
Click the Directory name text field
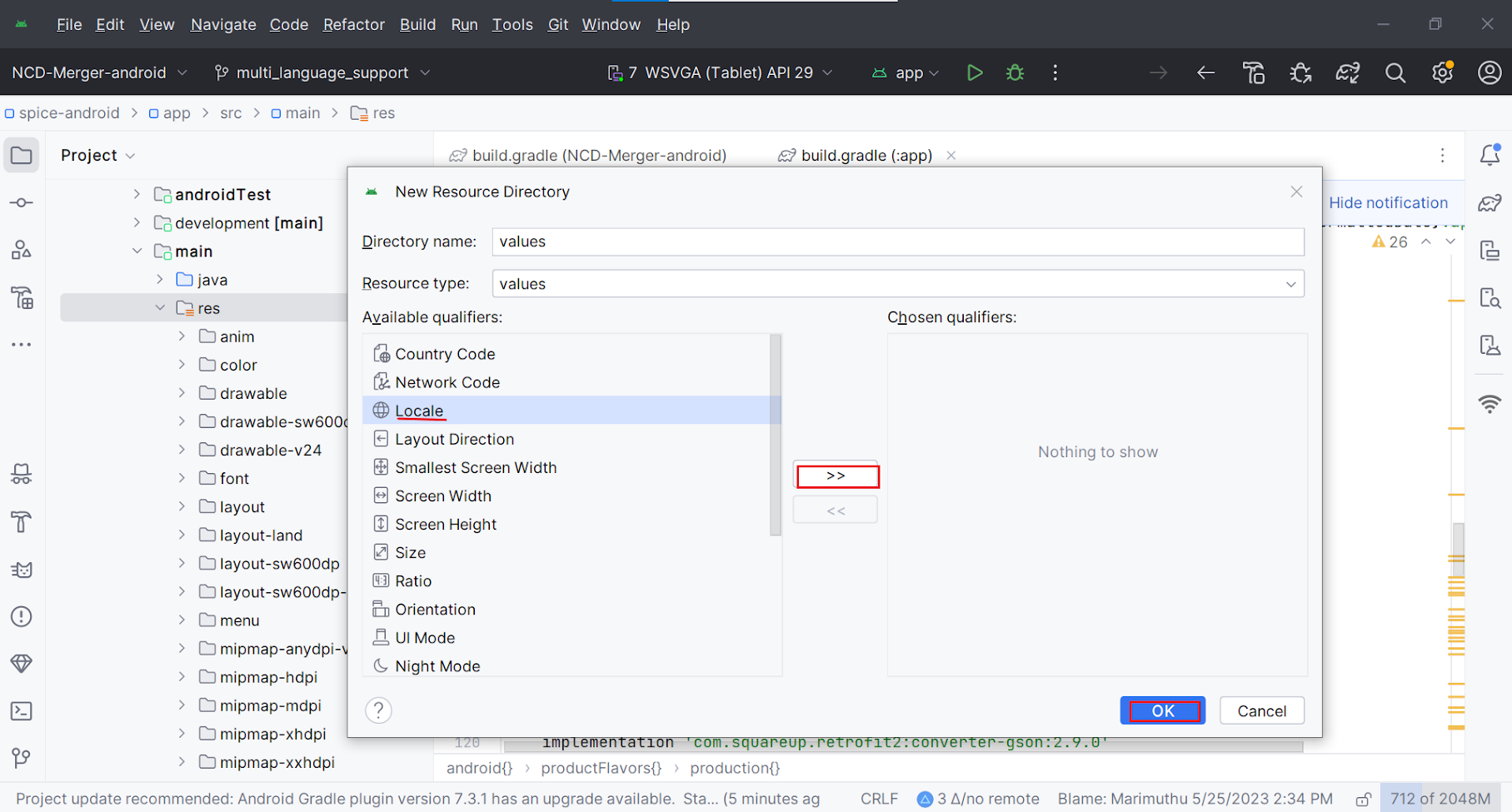897,242
